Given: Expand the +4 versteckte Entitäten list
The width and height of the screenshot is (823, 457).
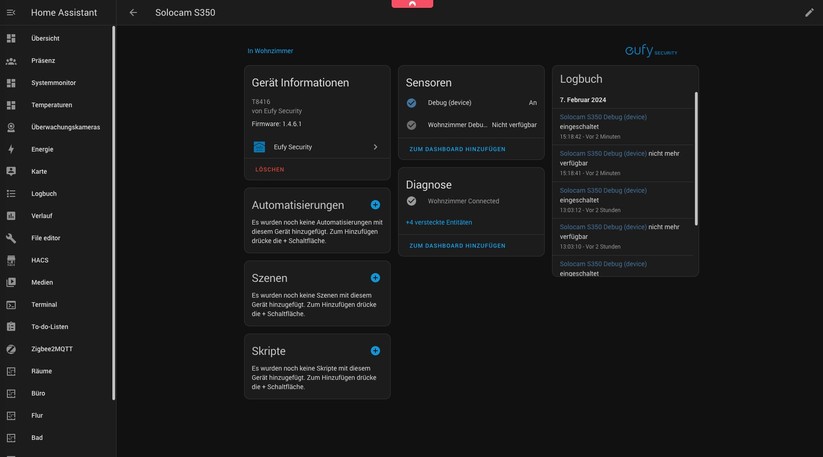Looking at the screenshot, I should click(x=439, y=222).
